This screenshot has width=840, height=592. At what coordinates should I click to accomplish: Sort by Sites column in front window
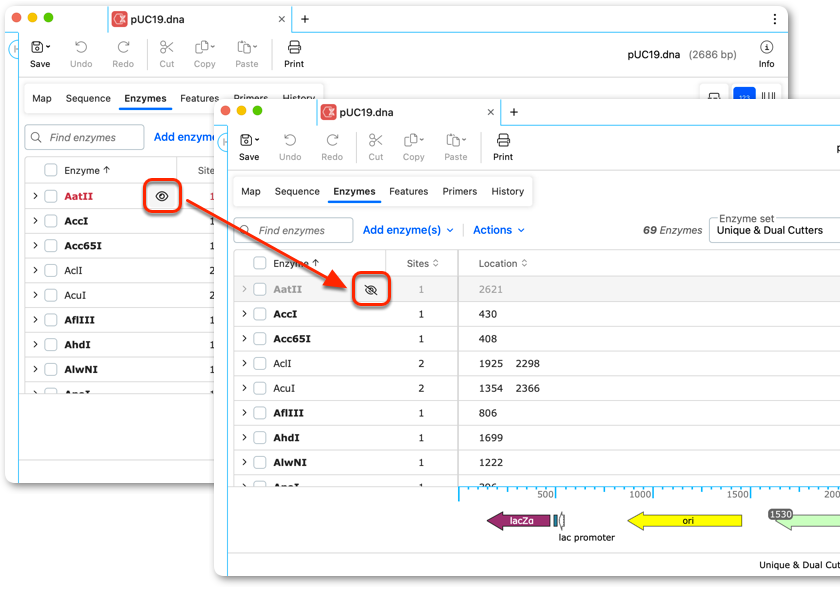click(423, 264)
